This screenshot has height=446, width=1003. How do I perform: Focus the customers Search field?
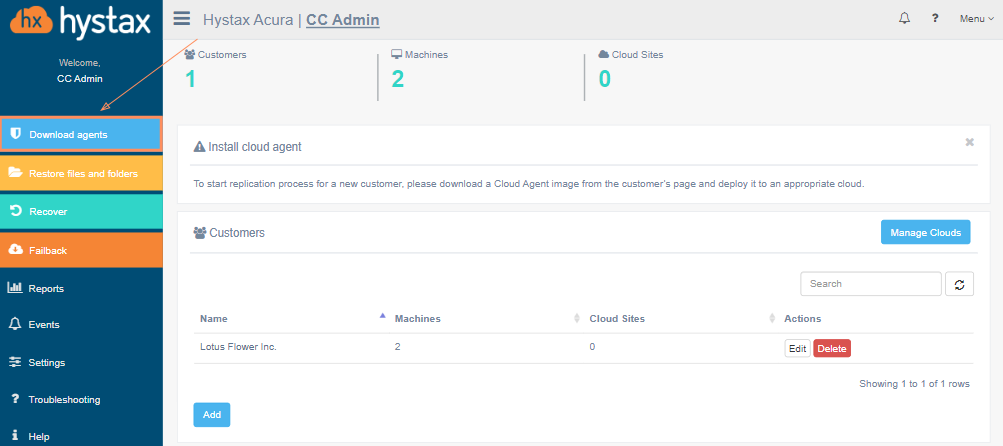pos(871,283)
